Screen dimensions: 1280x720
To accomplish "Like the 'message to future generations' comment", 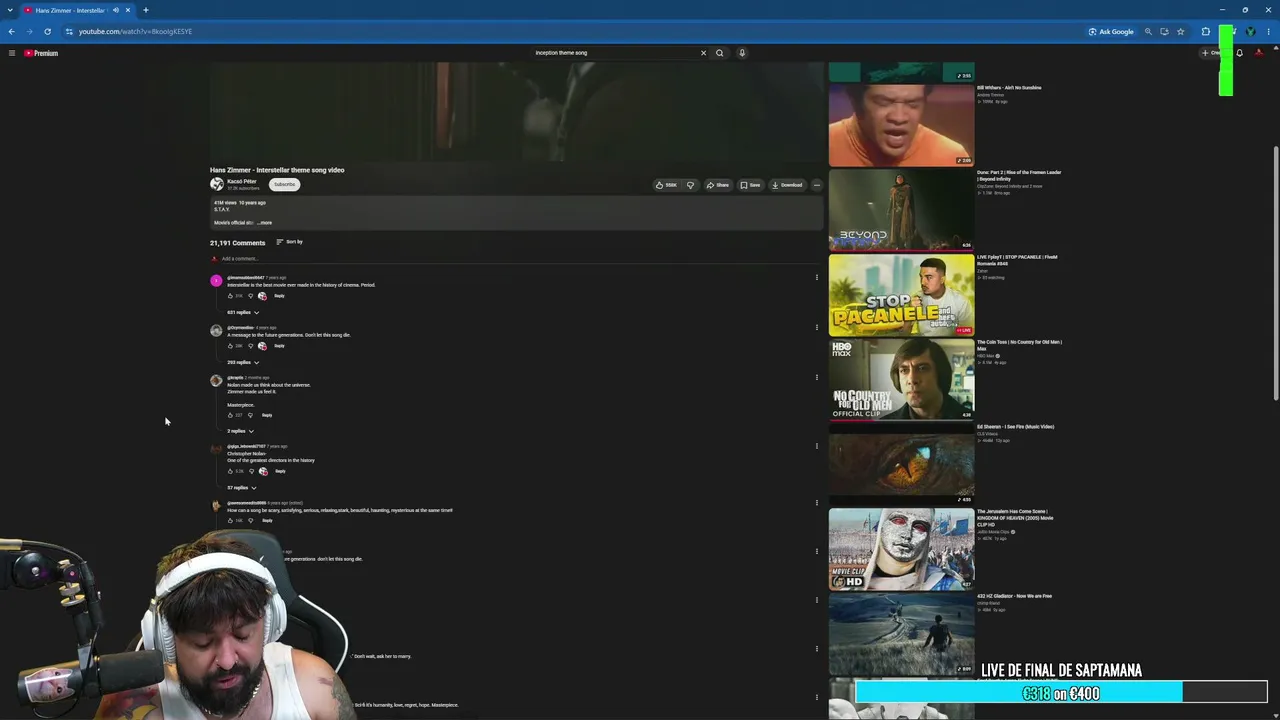I will 231,346.
